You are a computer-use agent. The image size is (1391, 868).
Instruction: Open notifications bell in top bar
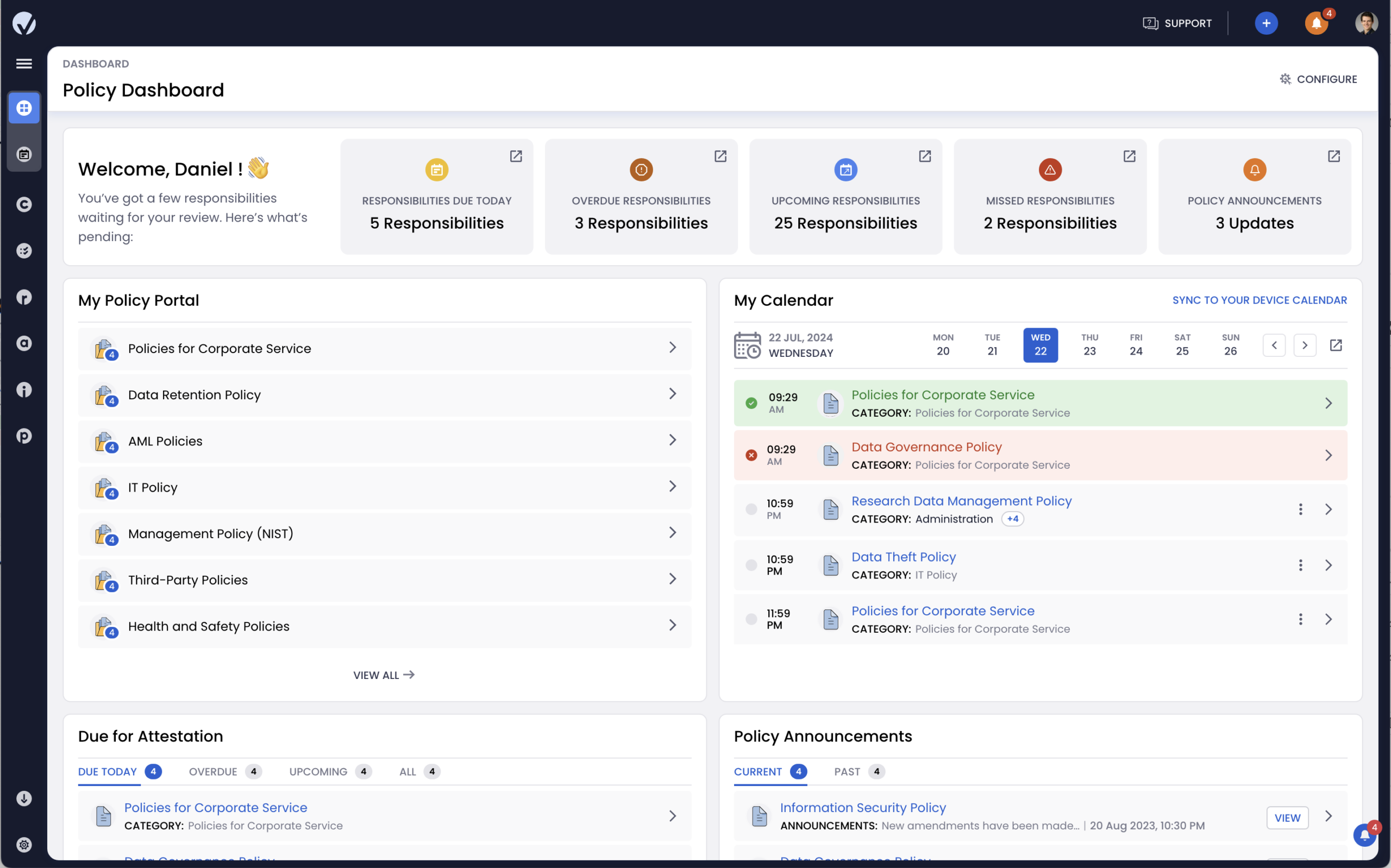click(x=1316, y=23)
